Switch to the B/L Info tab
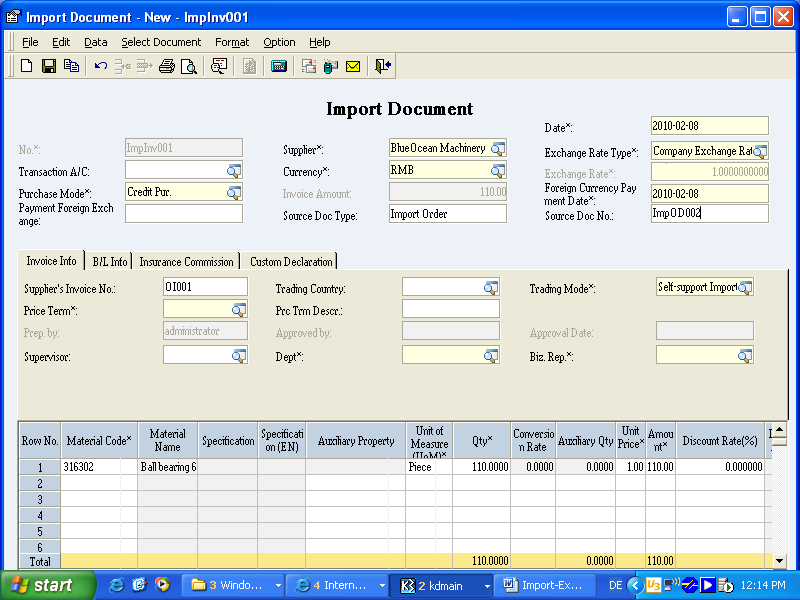Image resolution: width=800 pixels, height=600 pixels. pos(109,261)
